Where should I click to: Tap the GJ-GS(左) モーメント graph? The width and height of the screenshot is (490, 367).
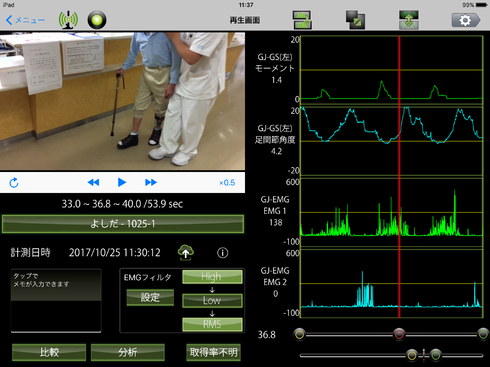click(392, 71)
